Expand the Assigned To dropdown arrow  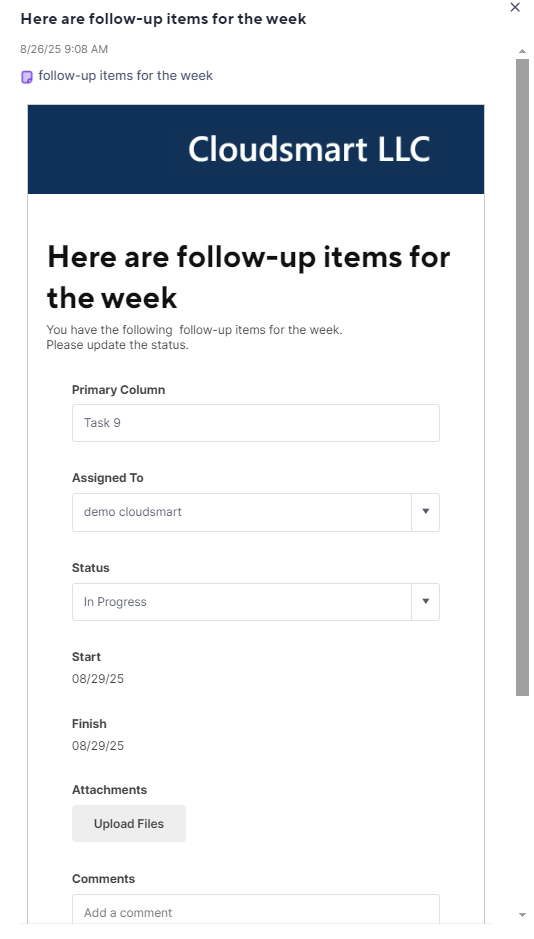426,512
